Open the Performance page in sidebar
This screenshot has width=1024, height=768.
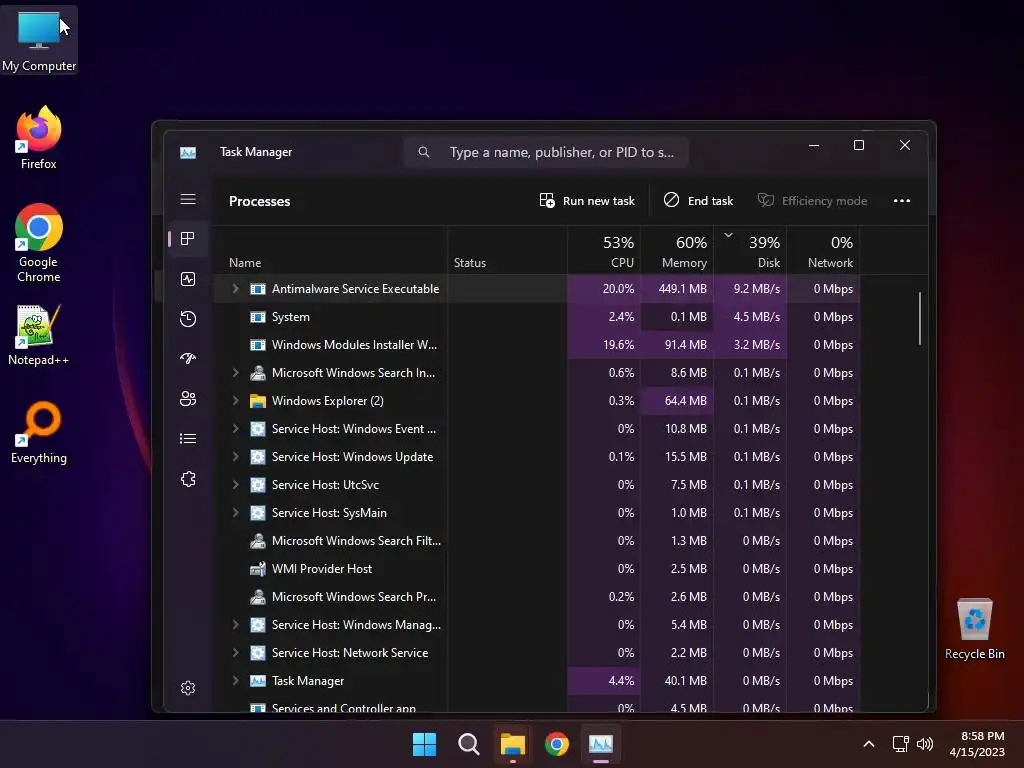pos(188,280)
